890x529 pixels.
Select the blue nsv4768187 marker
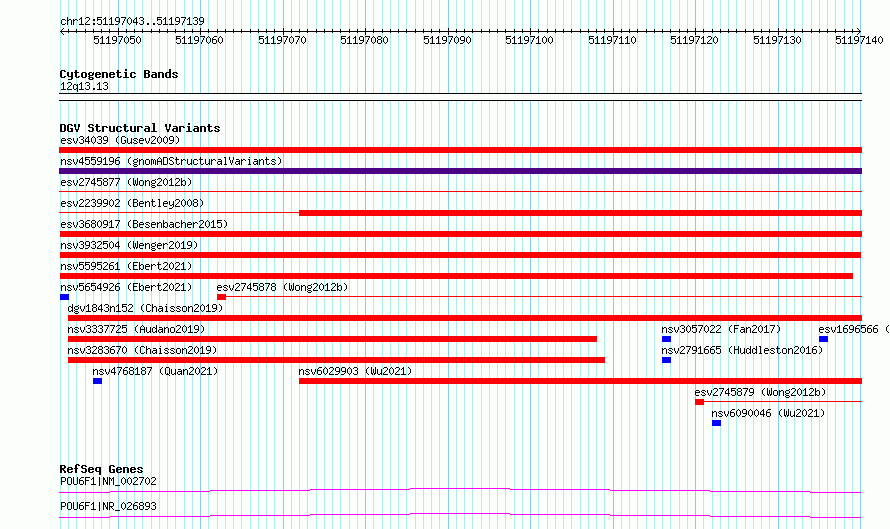coord(98,381)
